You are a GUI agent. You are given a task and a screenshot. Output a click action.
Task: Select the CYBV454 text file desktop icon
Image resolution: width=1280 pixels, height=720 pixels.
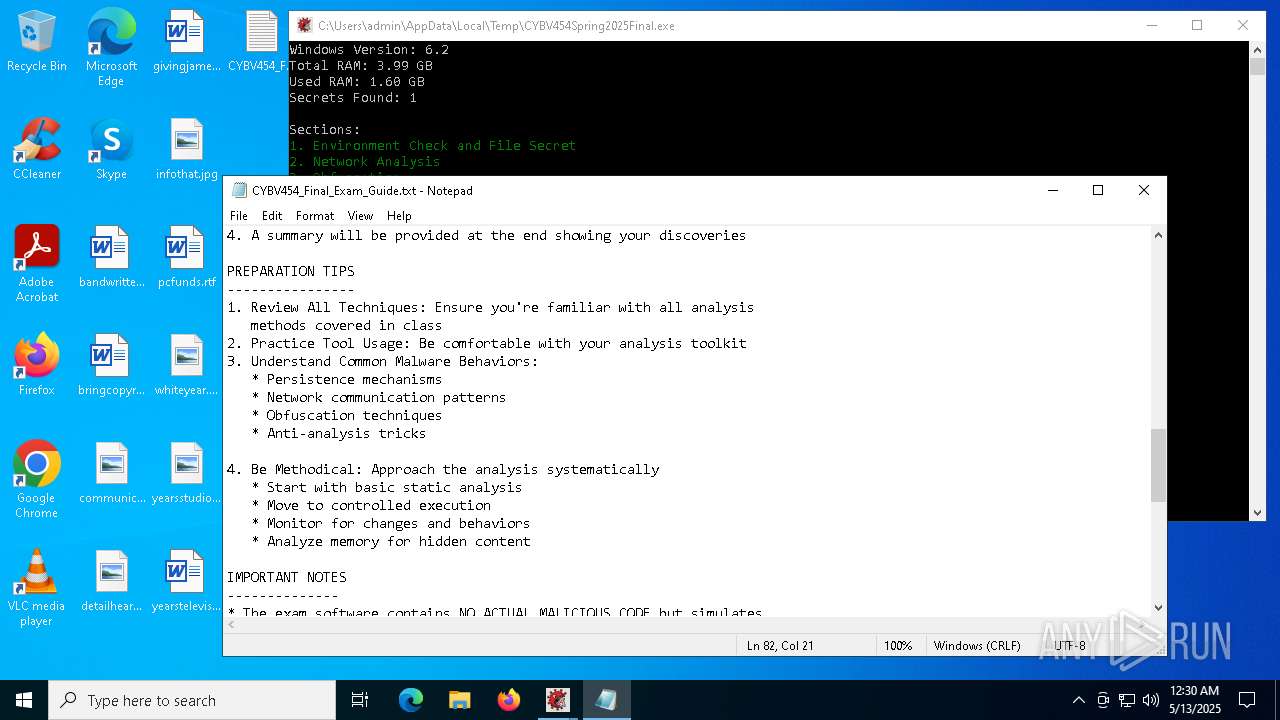[258, 42]
